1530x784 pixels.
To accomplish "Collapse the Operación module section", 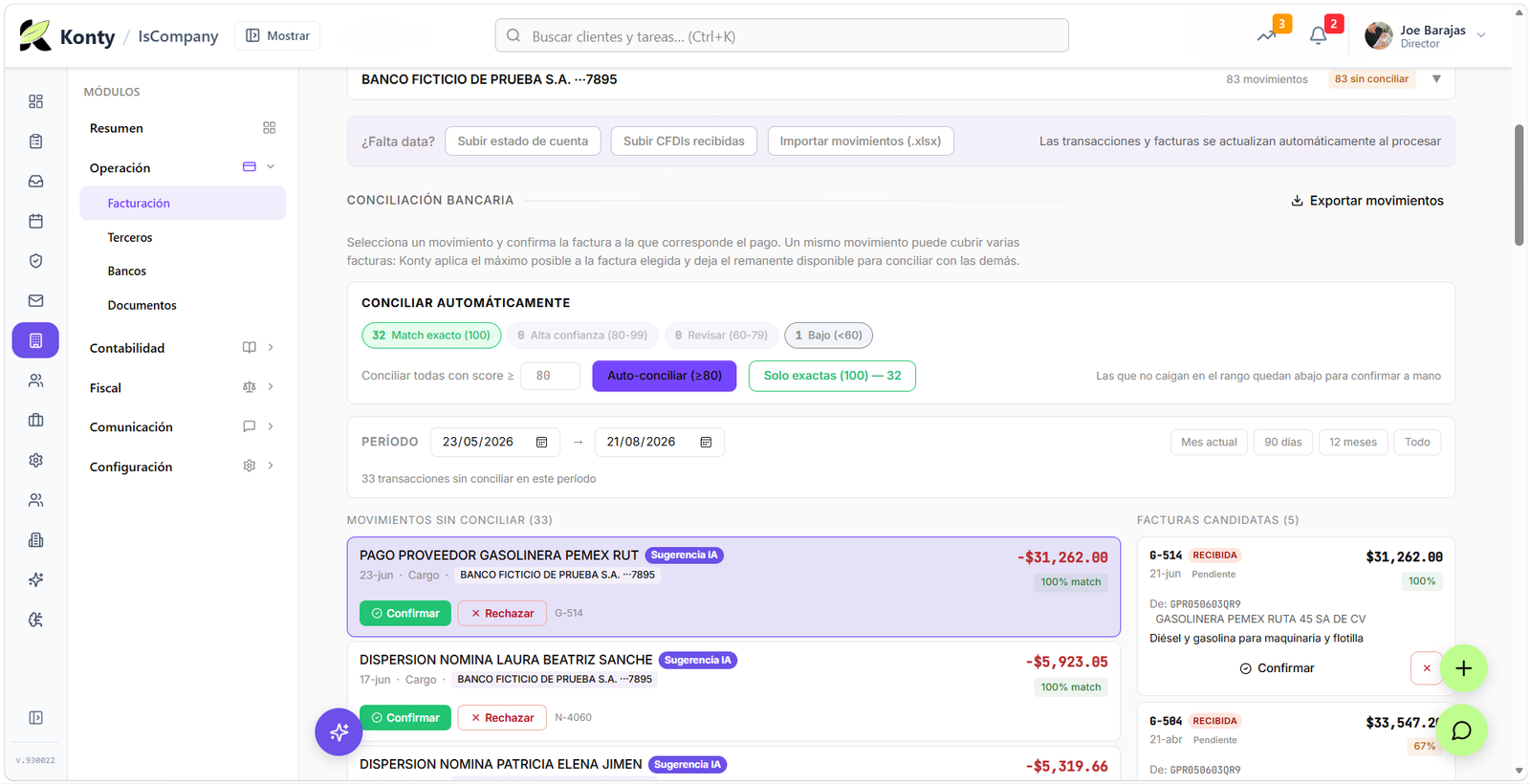I will 271,167.
